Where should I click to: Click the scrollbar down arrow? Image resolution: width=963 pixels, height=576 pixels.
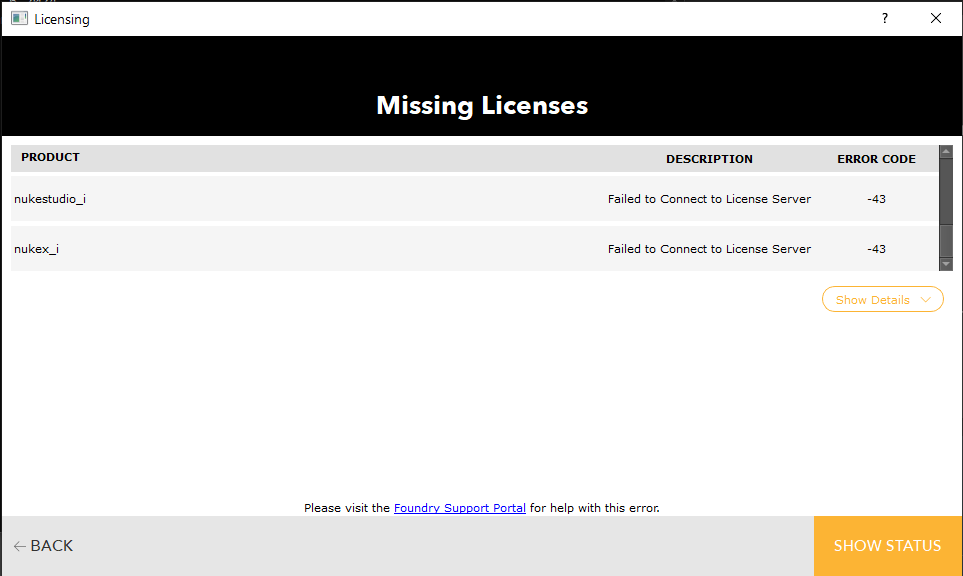tap(946, 264)
